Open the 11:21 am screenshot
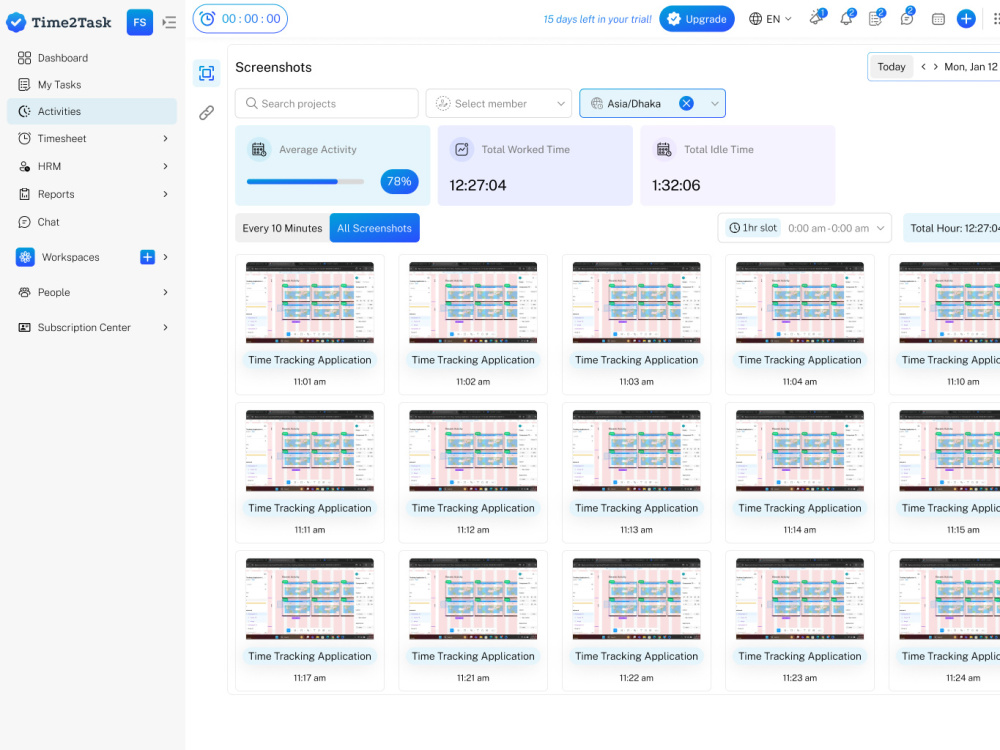Viewport: 1000px width, 750px height. click(473, 598)
